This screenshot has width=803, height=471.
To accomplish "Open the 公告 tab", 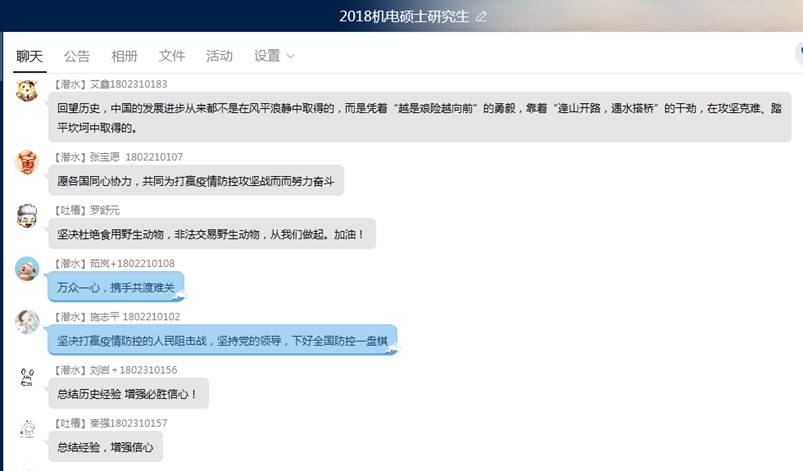I will click(77, 56).
